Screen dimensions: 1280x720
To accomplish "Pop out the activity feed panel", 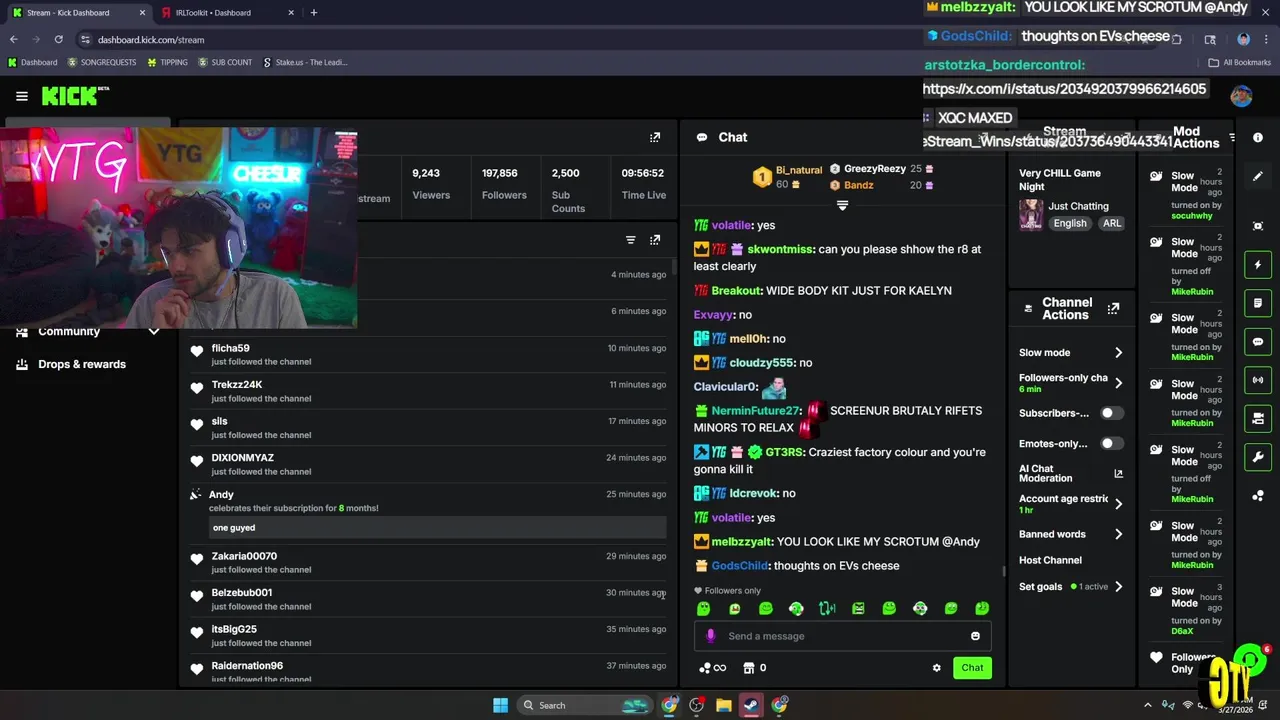I will [655, 240].
